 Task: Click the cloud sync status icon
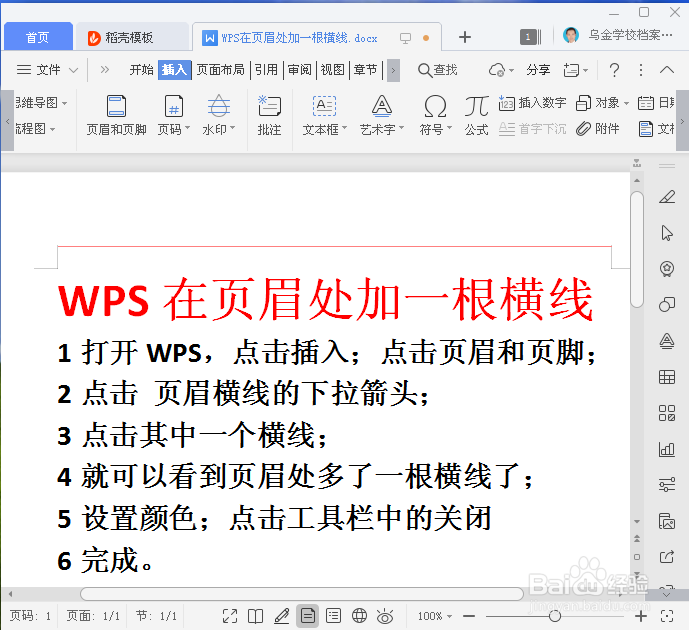pyautogui.click(x=497, y=70)
